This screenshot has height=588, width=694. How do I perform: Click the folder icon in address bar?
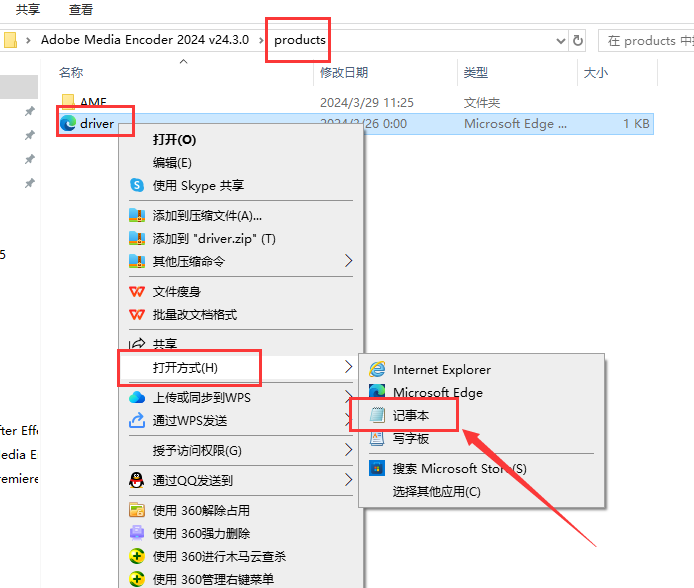[x=10, y=40]
